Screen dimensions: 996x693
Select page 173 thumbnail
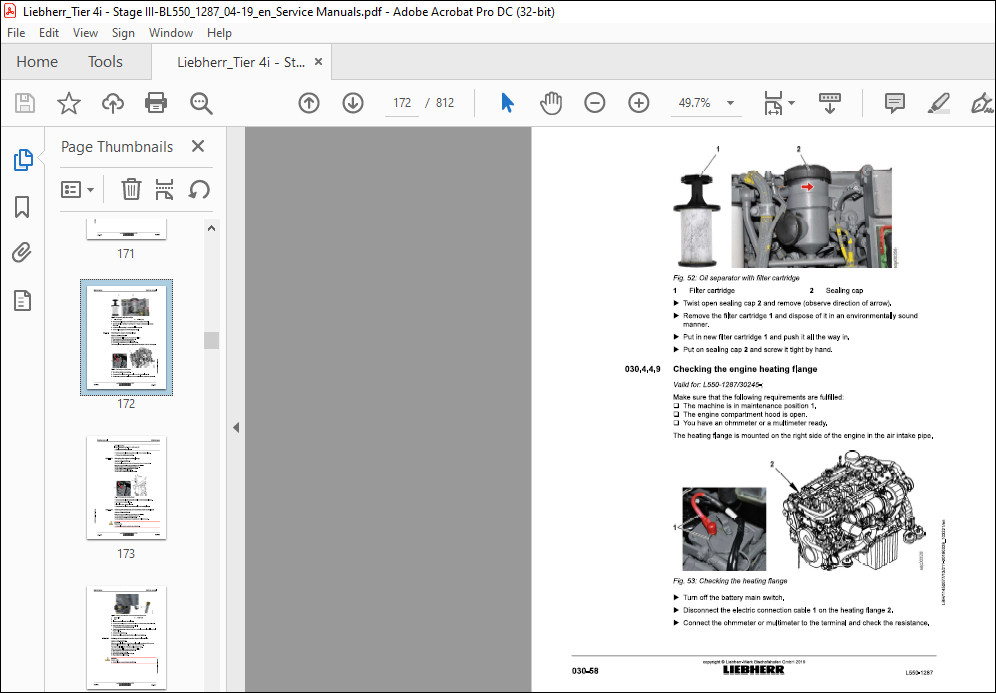click(126, 488)
